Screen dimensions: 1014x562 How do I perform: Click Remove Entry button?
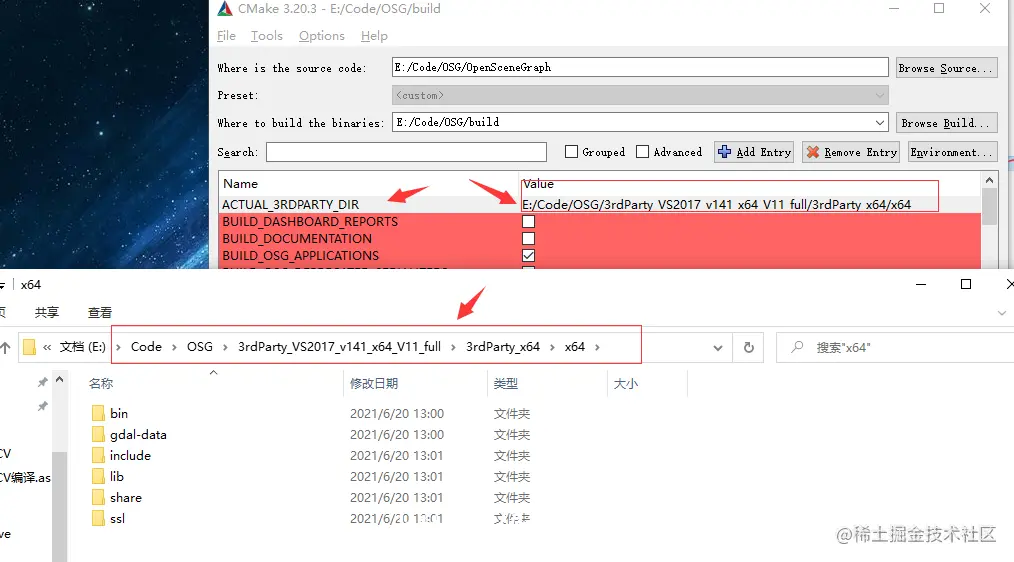851,152
